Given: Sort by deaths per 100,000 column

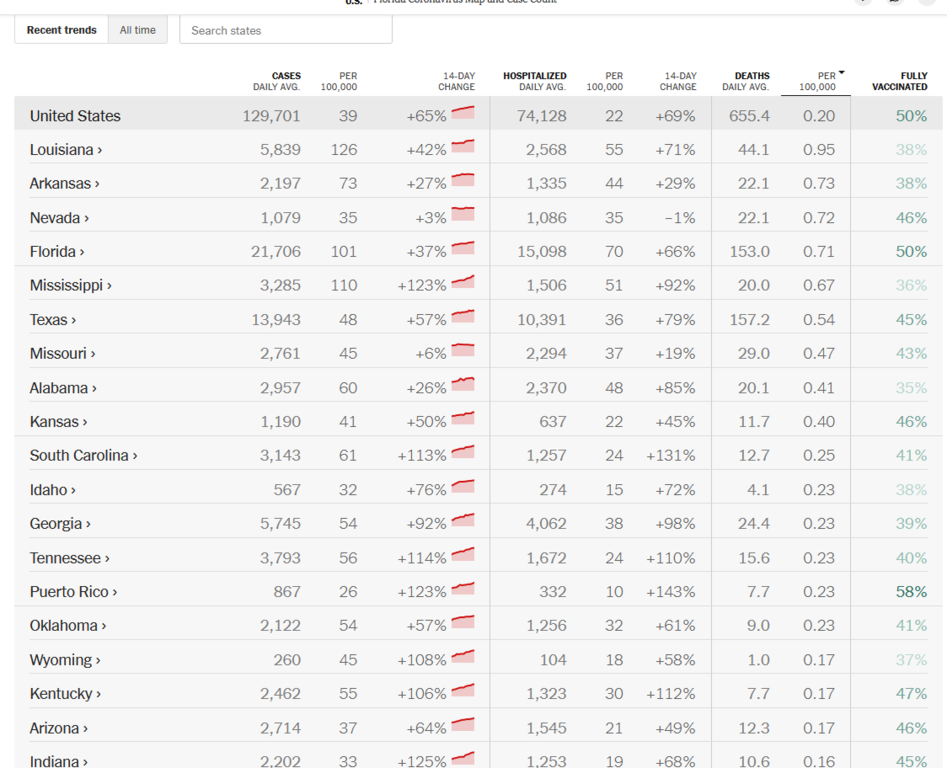Looking at the screenshot, I should click(x=817, y=81).
